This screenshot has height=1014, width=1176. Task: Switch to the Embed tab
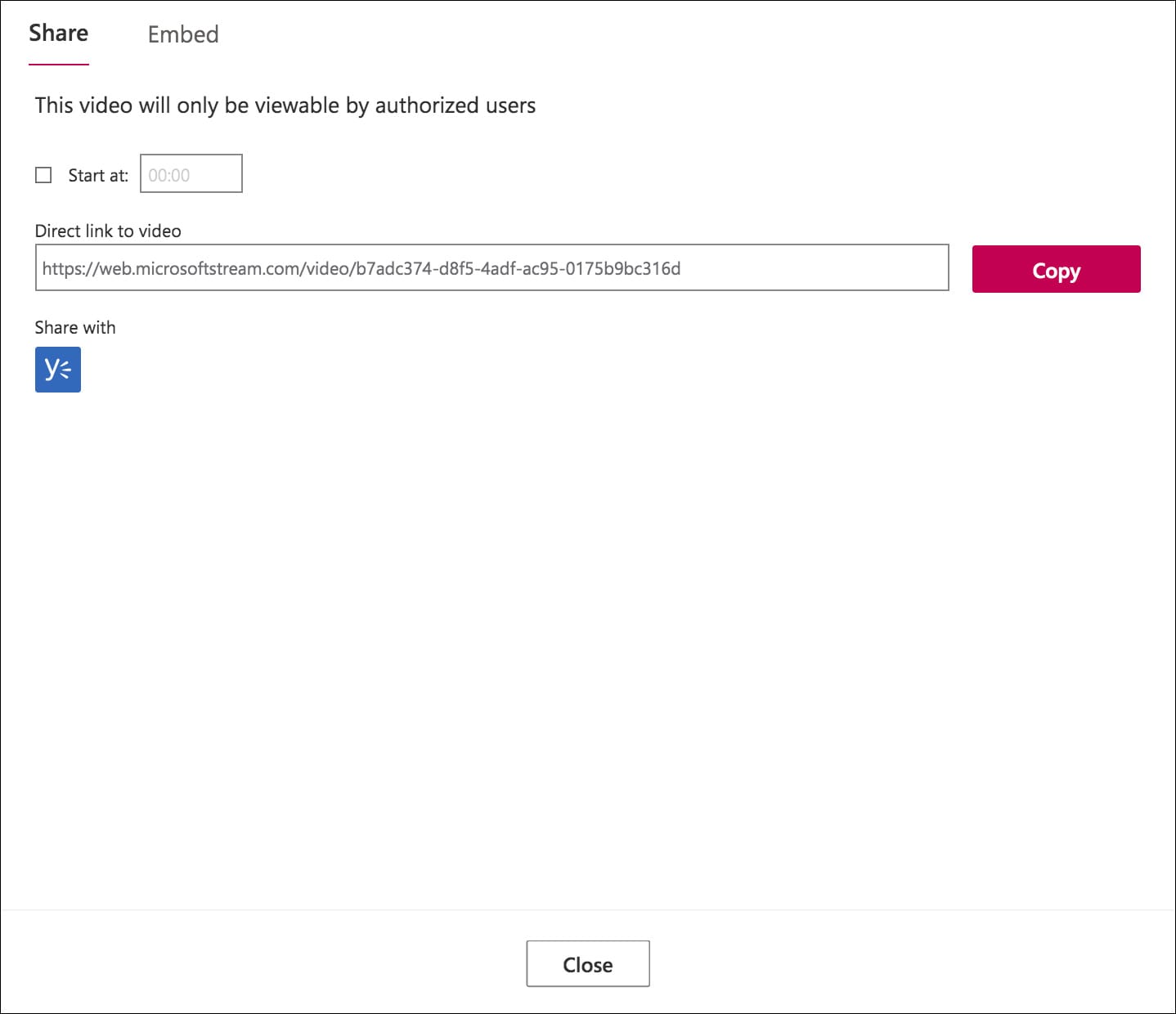click(x=183, y=34)
